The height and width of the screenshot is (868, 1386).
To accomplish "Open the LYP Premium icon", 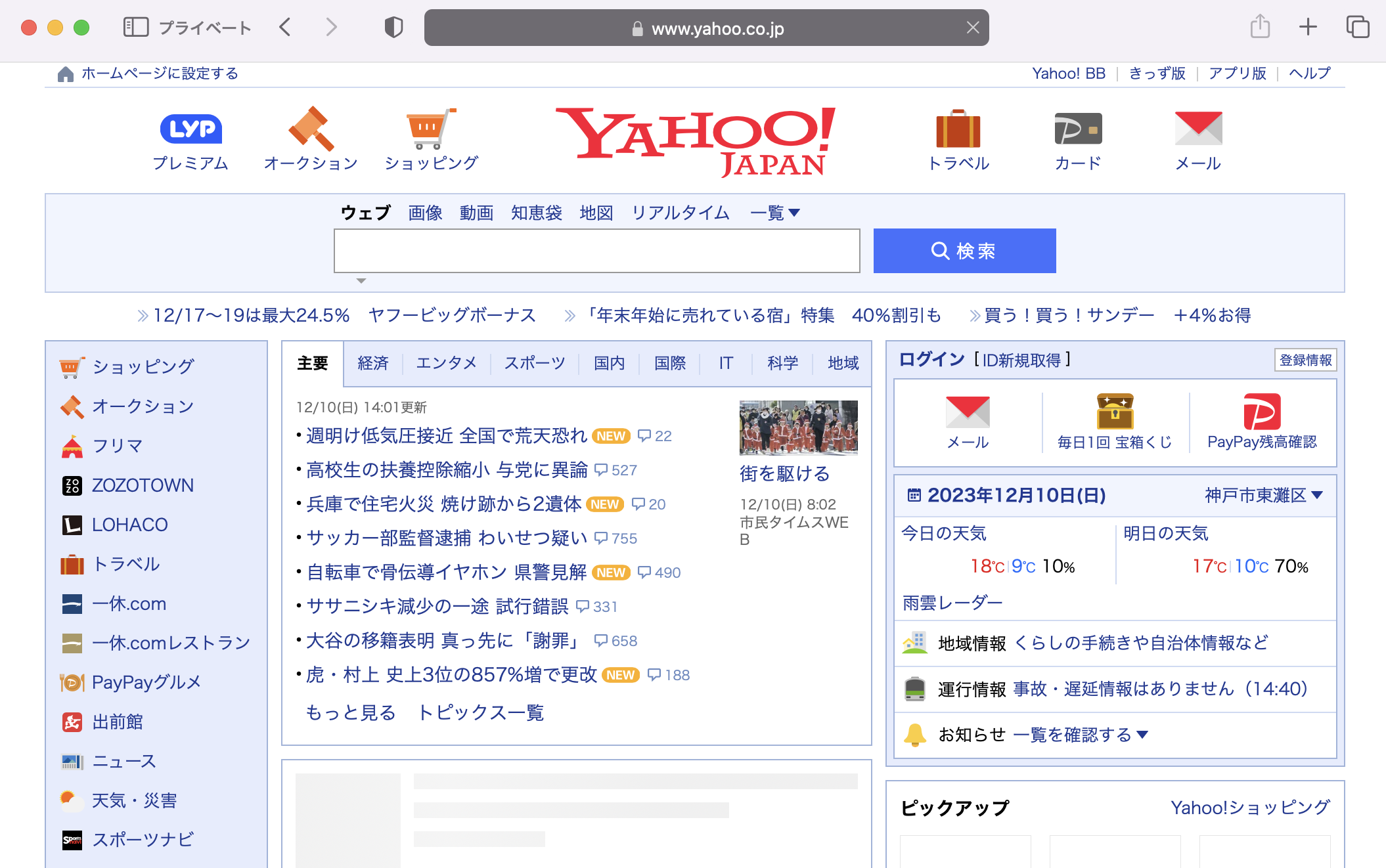I will [x=191, y=129].
